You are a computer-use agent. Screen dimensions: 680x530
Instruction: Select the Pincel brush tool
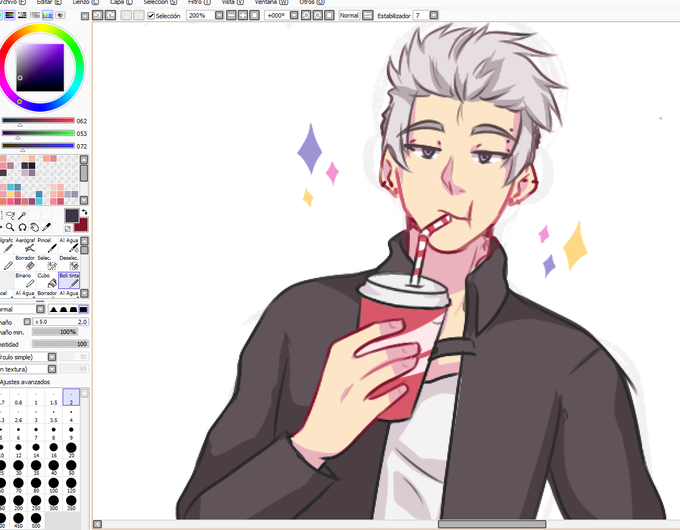[x=47, y=245]
